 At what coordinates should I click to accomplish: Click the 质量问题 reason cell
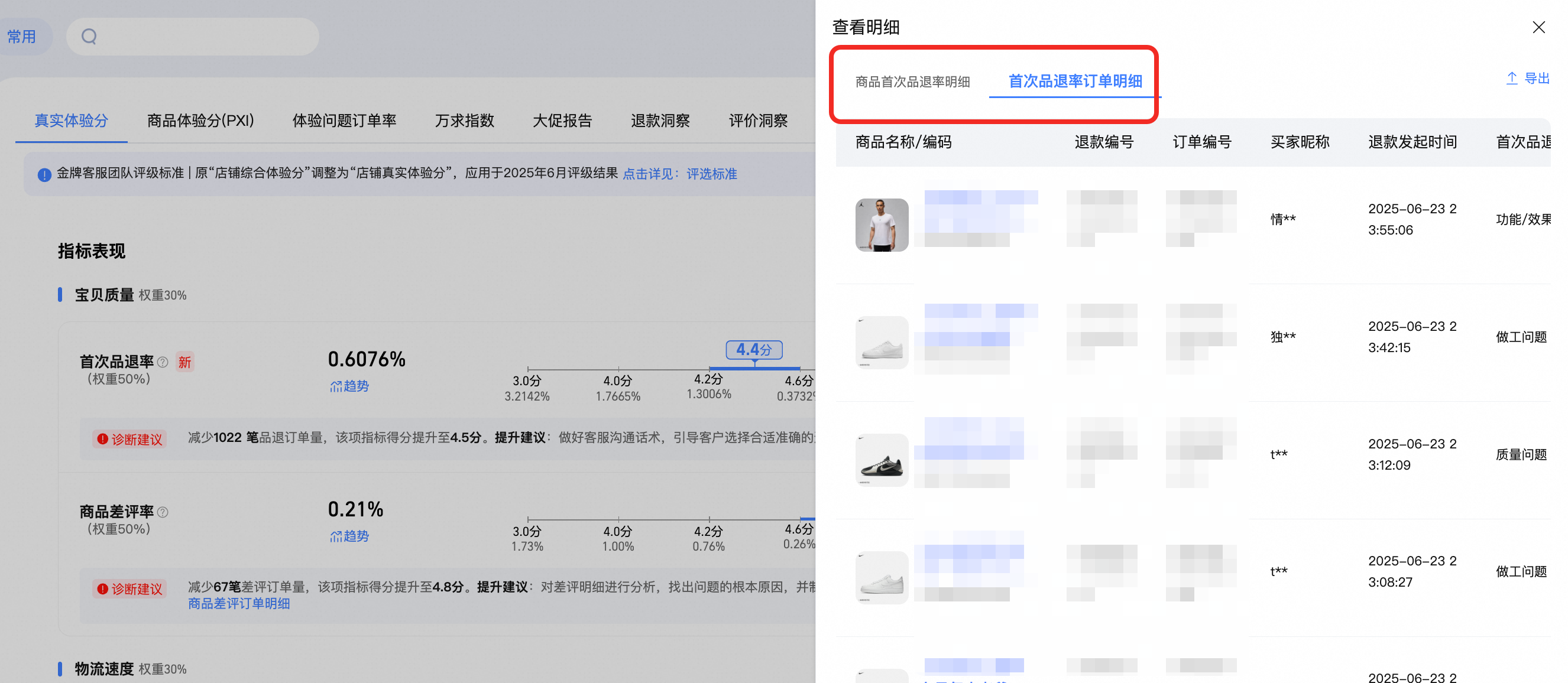[x=1521, y=454]
